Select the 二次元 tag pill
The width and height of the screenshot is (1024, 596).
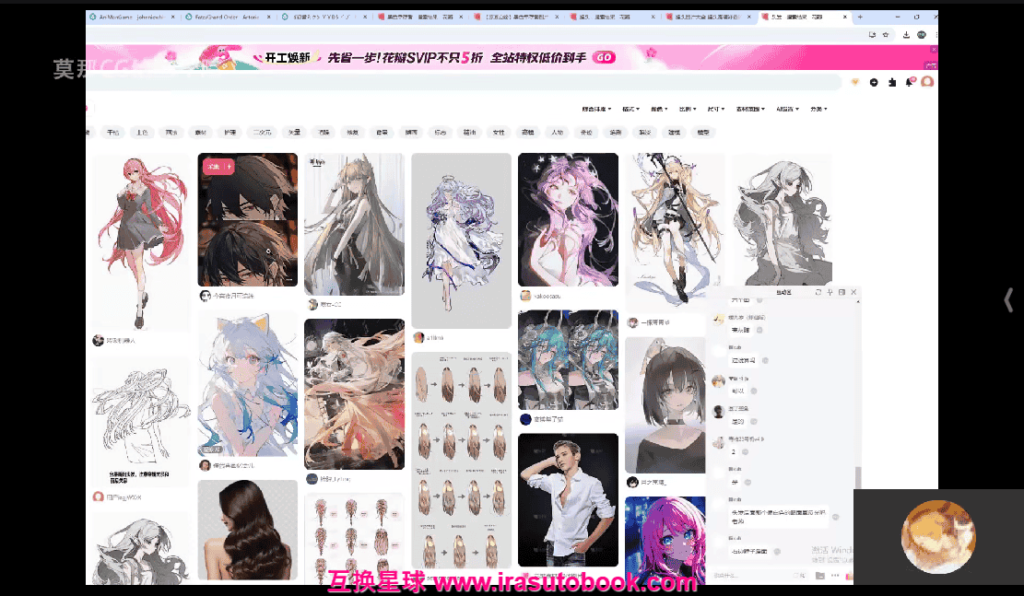pyautogui.click(x=262, y=133)
